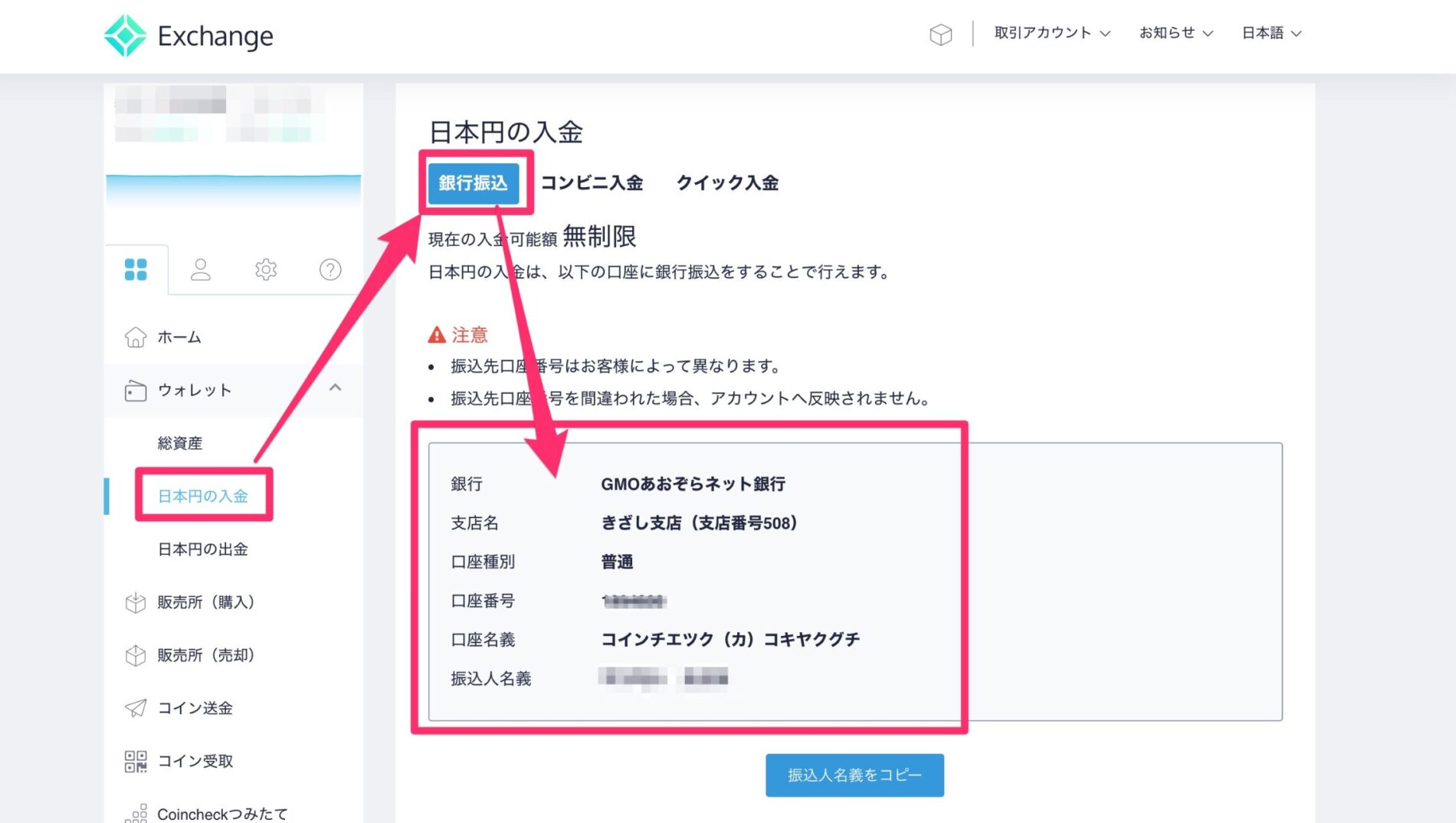Click the box icon beside 販売所（売却）
The height and width of the screenshot is (823, 1456).
coord(136,655)
